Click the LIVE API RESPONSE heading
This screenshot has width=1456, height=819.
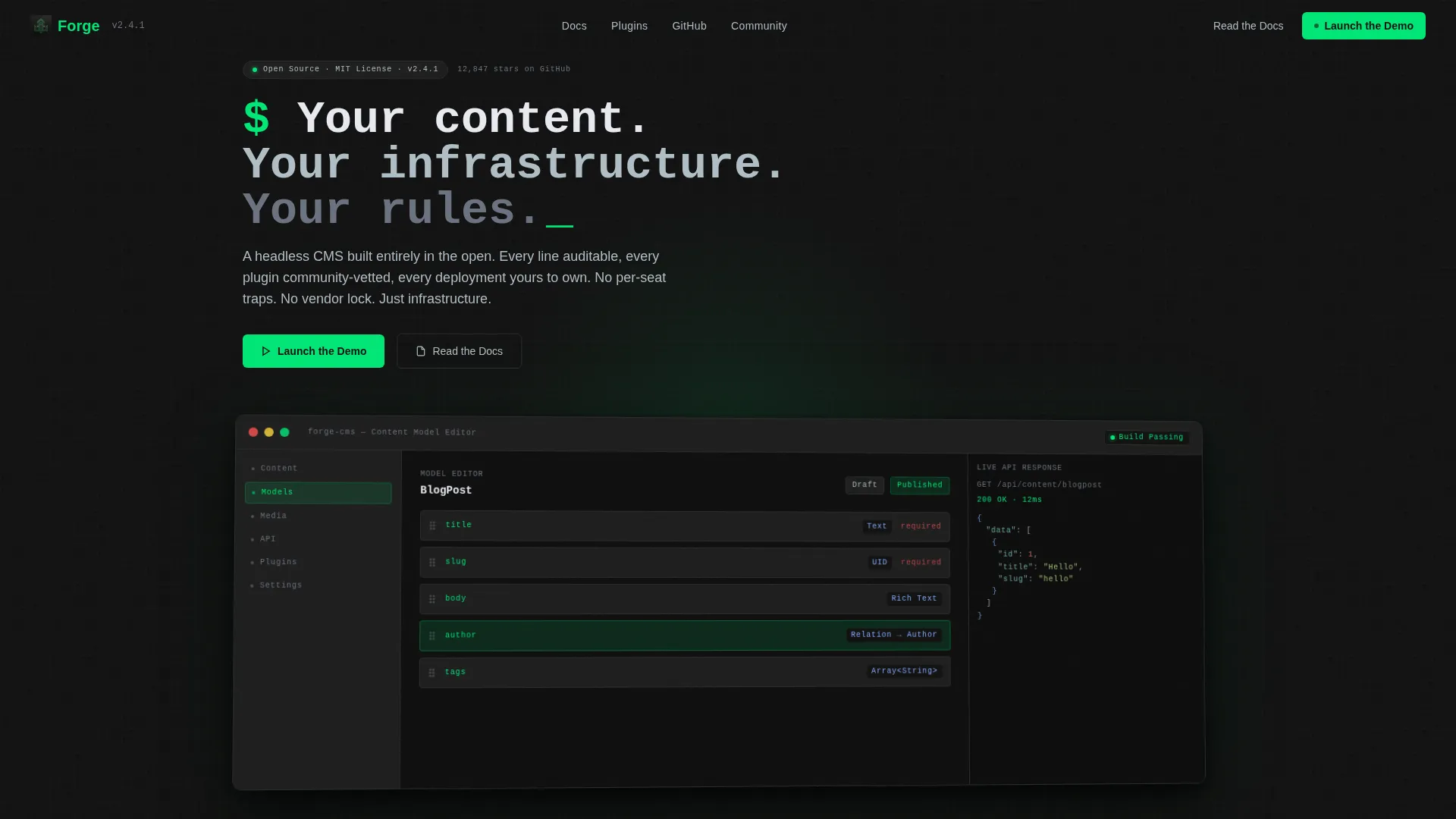tap(1019, 468)
